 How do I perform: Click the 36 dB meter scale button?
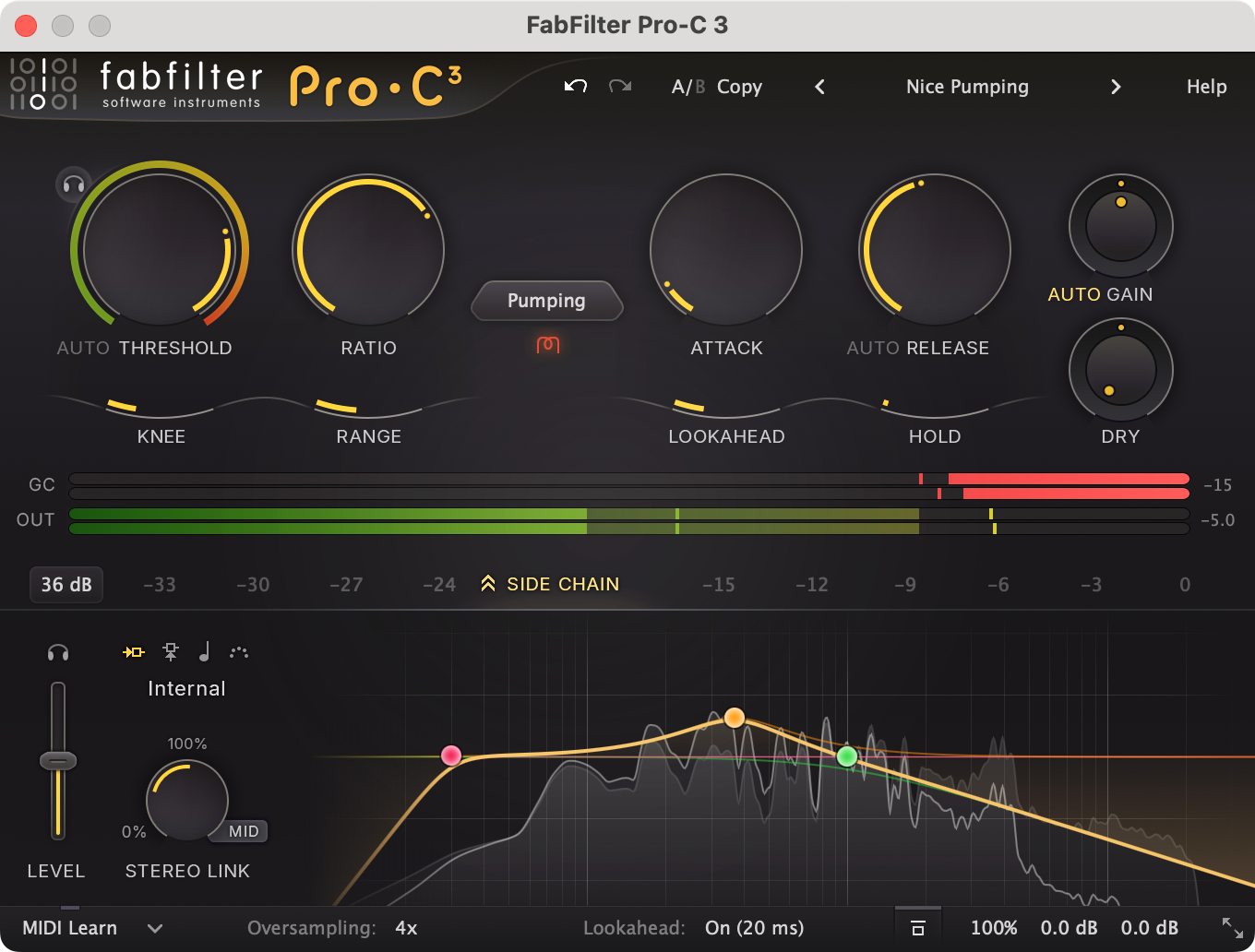[x=66, y=584]
